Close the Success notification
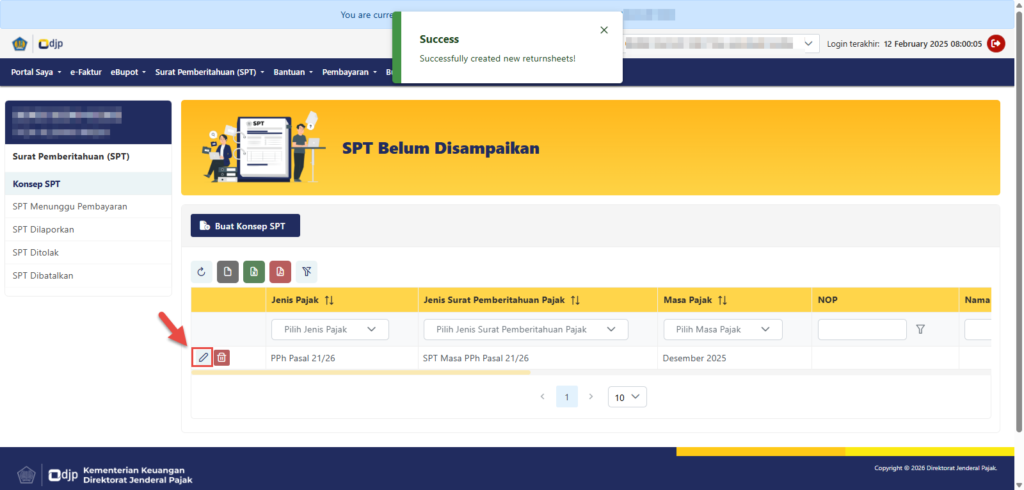 [x=603, y=30]
